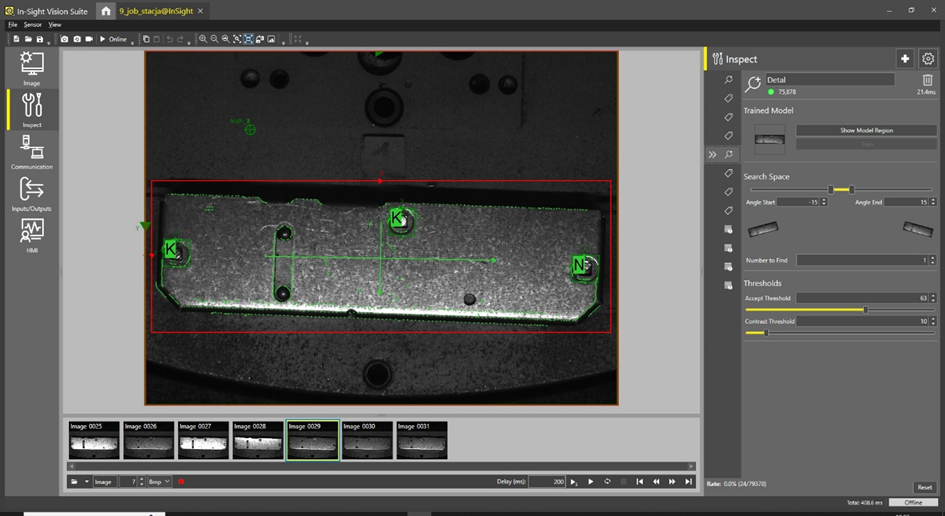This screenshot has width=945, height=516.
Task: Click the Accept Threshold slider handle
Action: pos(865,310)
